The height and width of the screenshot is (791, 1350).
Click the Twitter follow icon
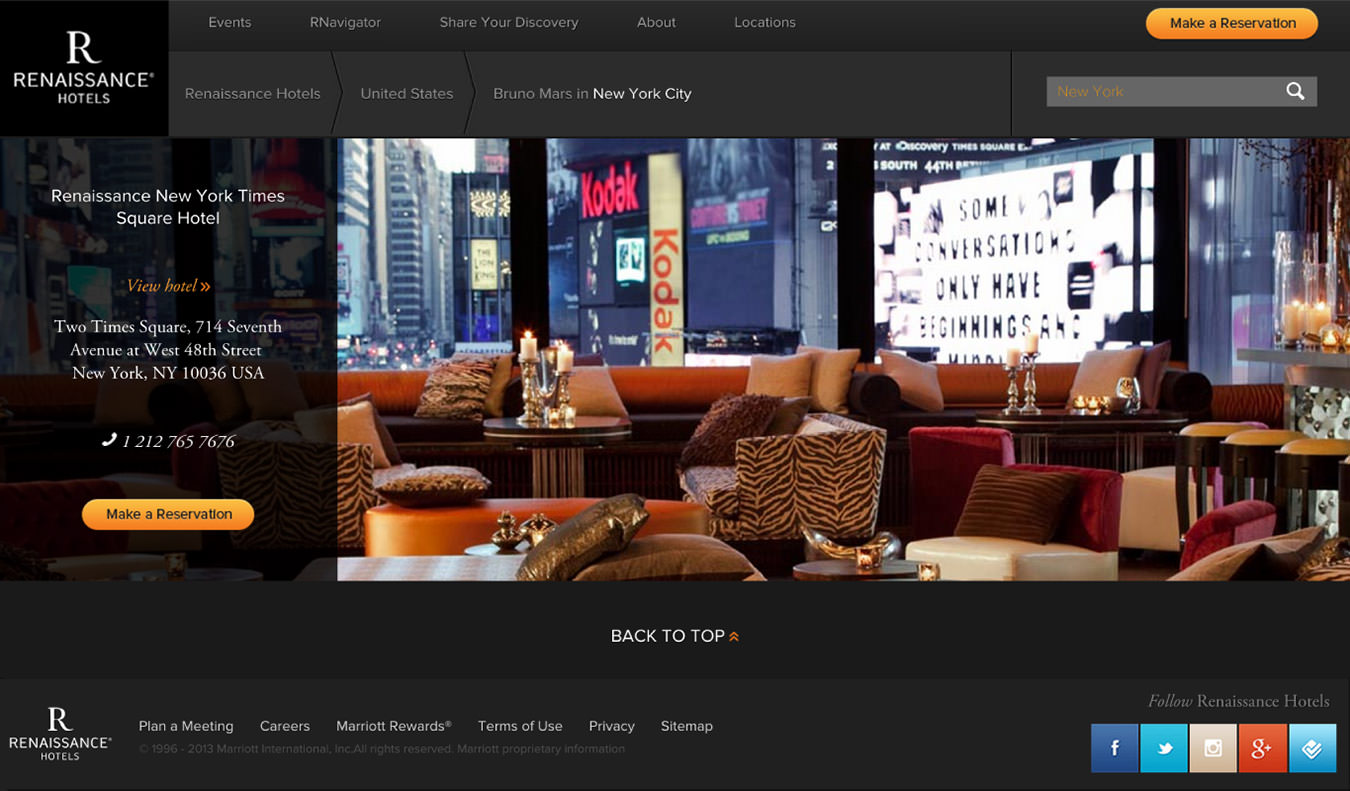pyautogui.click(x=1163, y=747)
